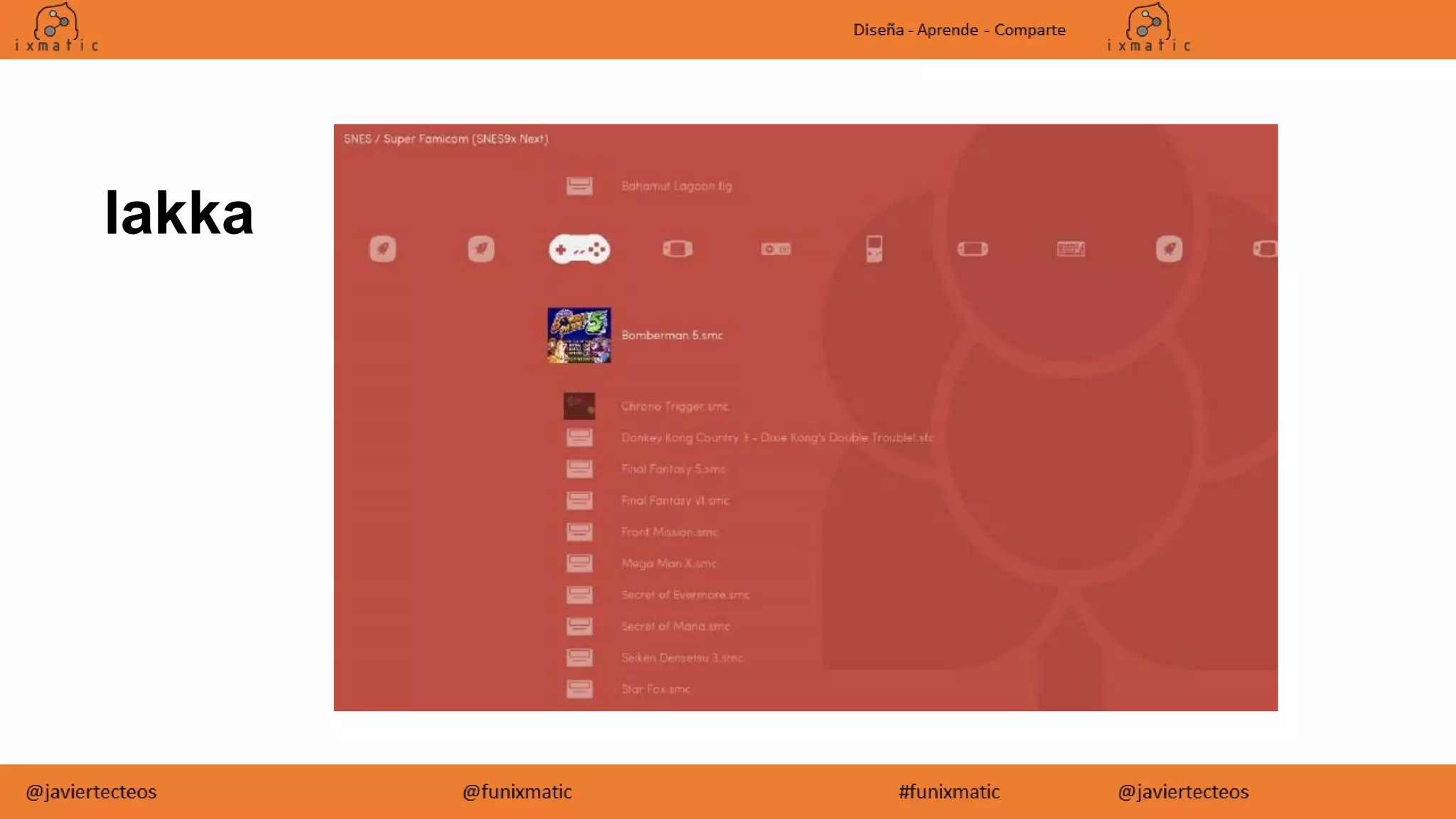Click the @funixmatic handle in footer

pyautogui.click(x=517, y=792)
